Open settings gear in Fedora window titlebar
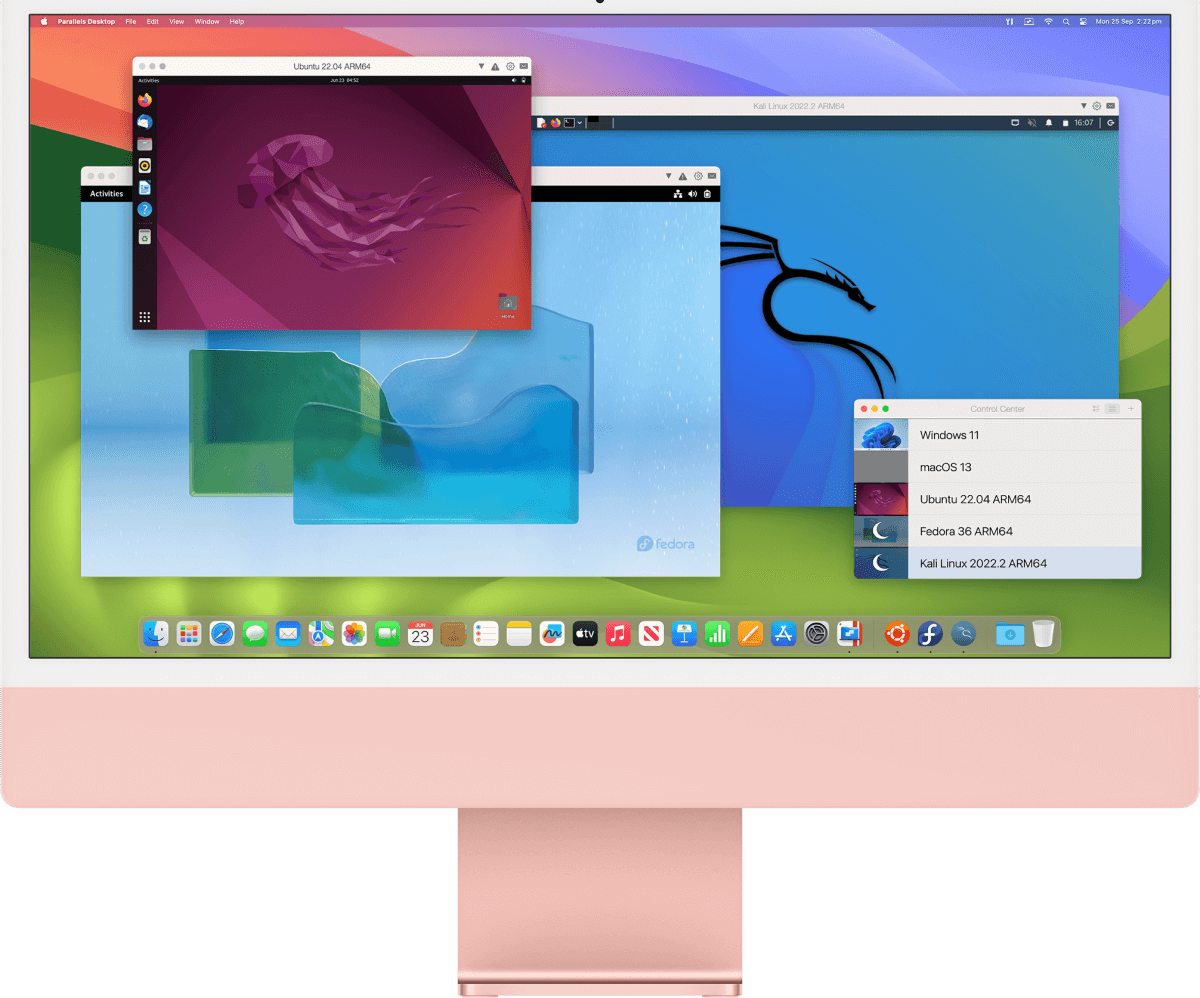Screen dimensions: 1200x998 click(x=698, y=175)
